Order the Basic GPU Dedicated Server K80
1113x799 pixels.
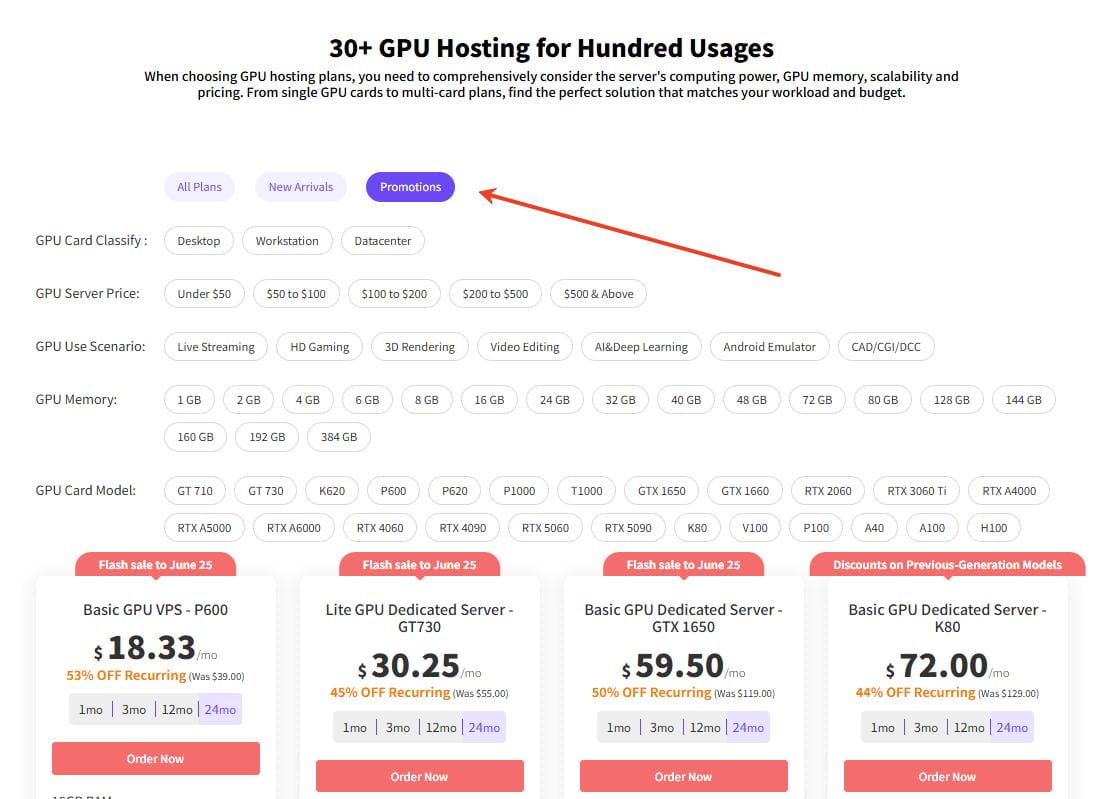click(x=948, y=776)
